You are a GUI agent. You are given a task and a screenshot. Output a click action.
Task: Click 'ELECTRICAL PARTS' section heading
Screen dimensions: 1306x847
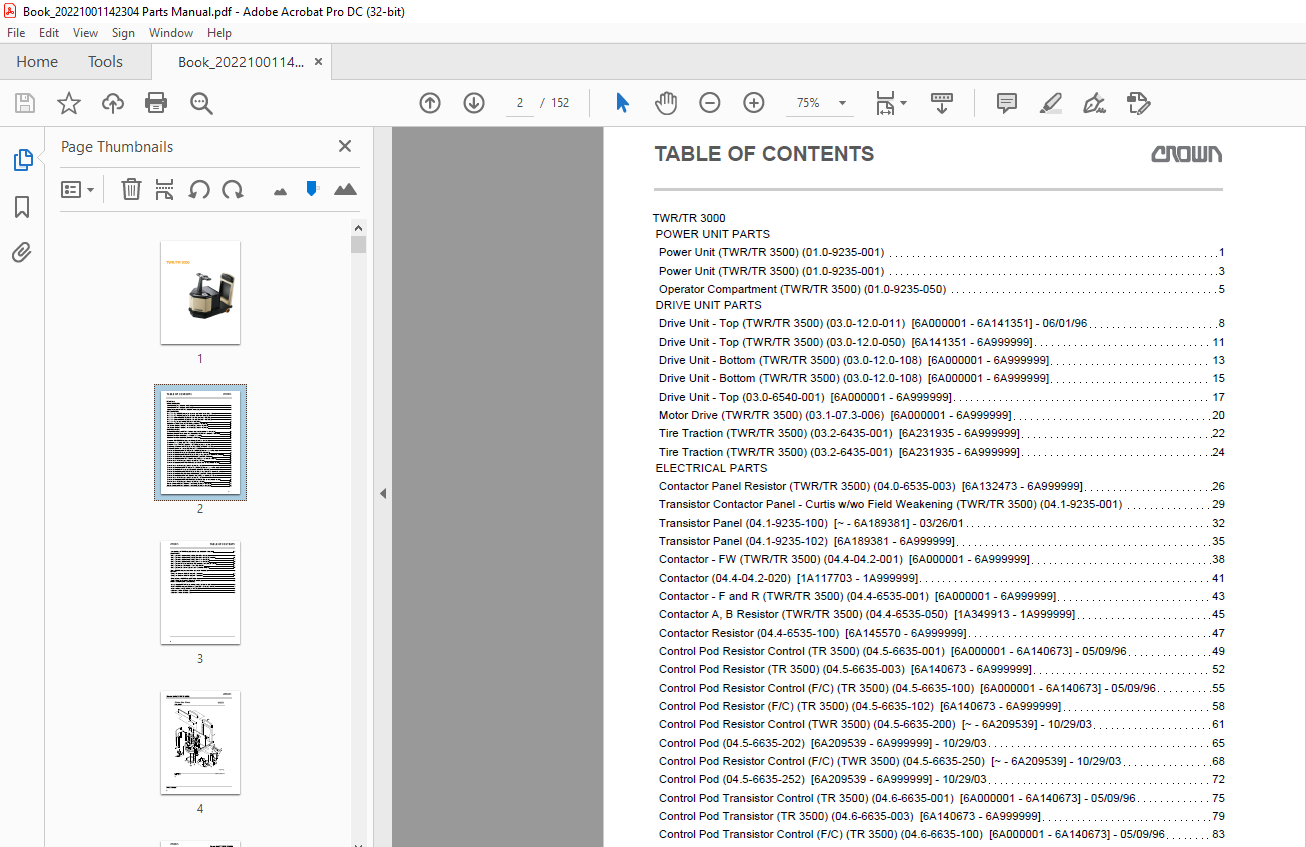(711, 468)
